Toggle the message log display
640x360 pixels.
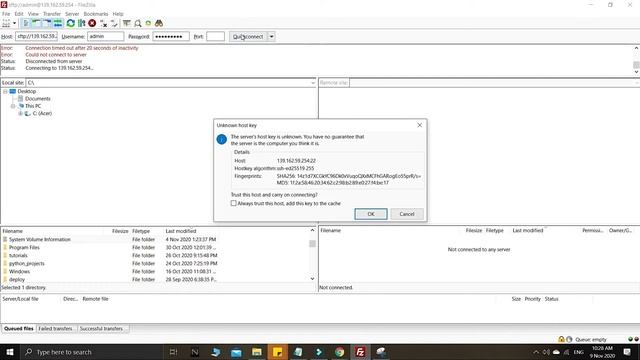[x=26, y=23]
